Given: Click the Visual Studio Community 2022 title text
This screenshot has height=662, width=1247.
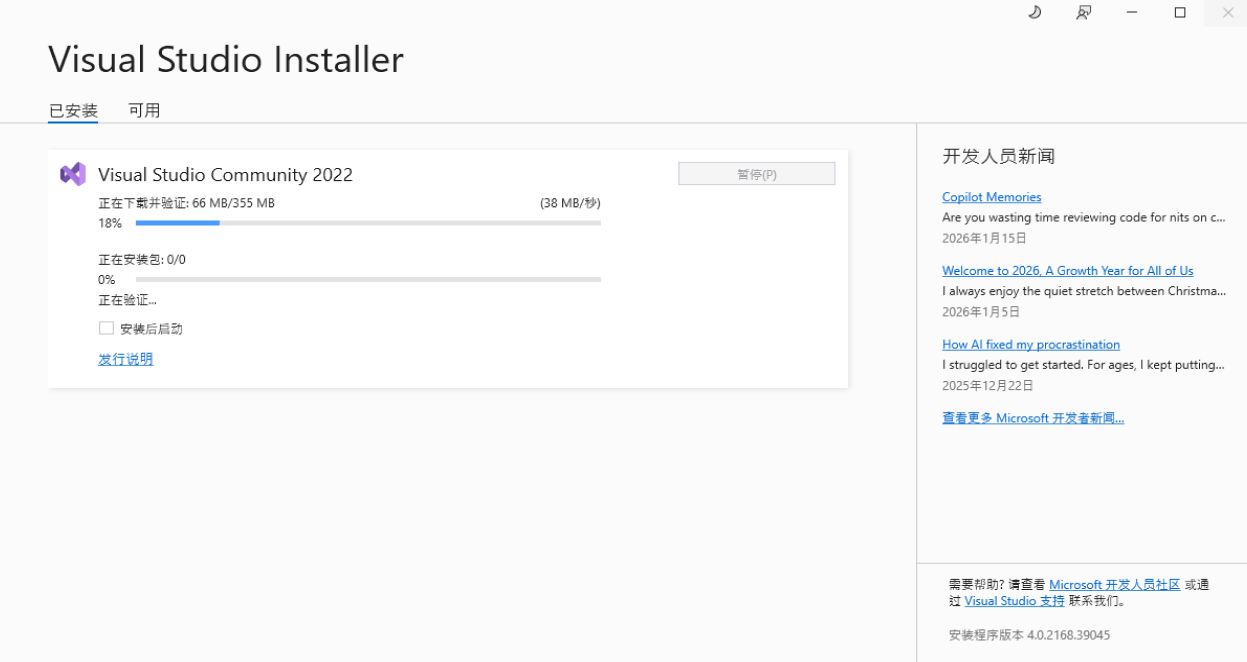Looking at the screenshot, I should click(x=225, y=174).
